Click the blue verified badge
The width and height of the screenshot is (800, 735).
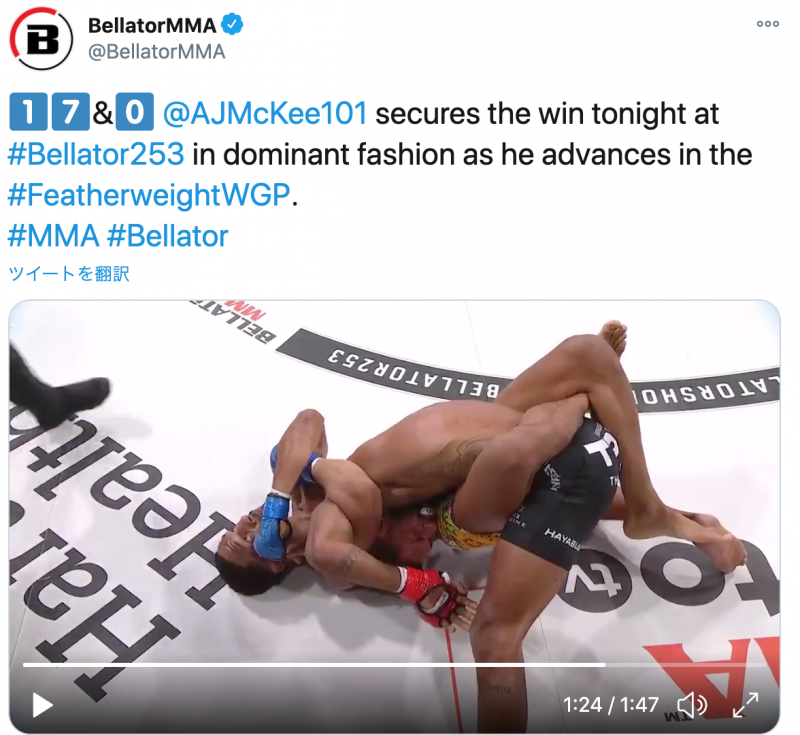[x=232, y=24]
